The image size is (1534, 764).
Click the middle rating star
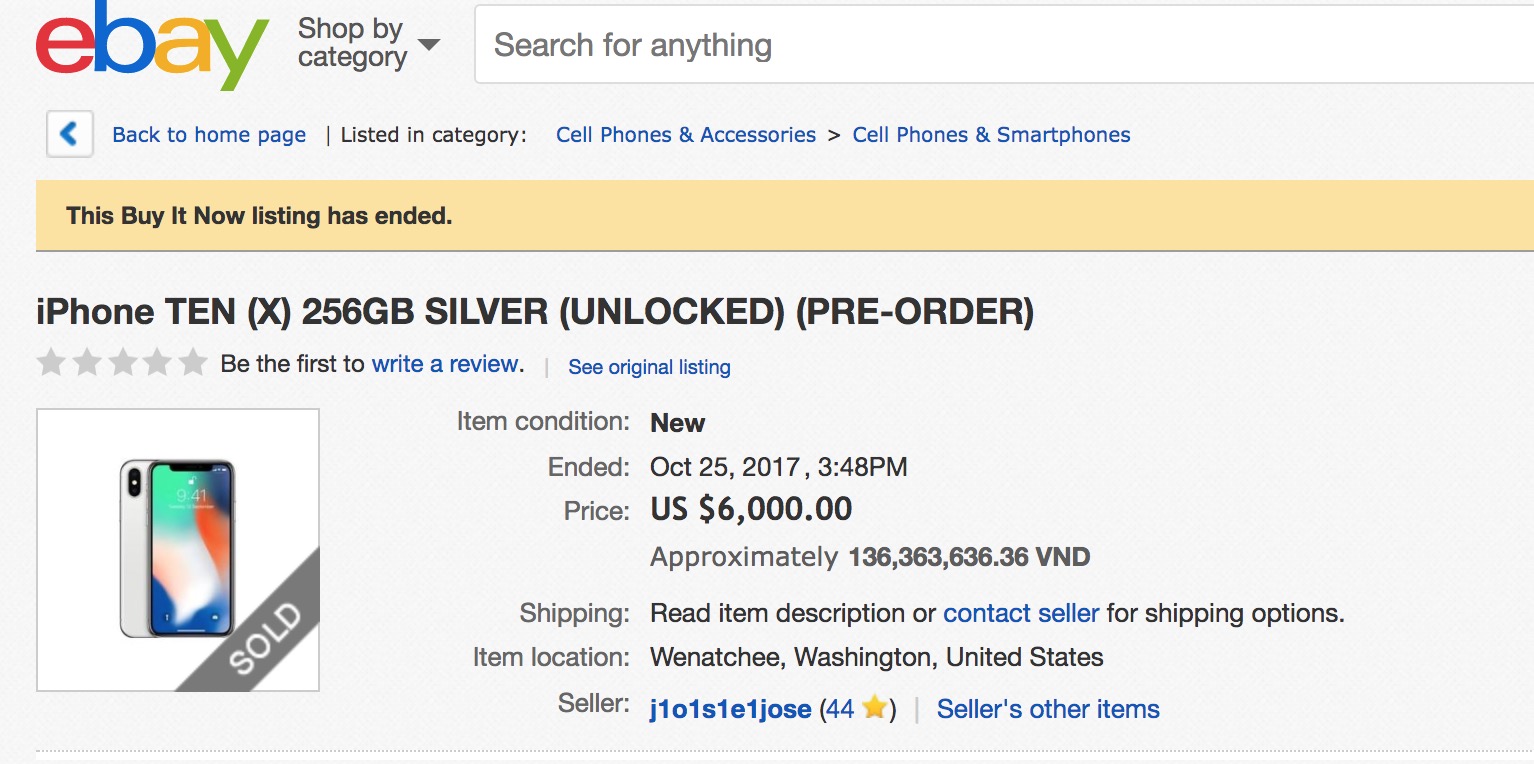[122, 363]
